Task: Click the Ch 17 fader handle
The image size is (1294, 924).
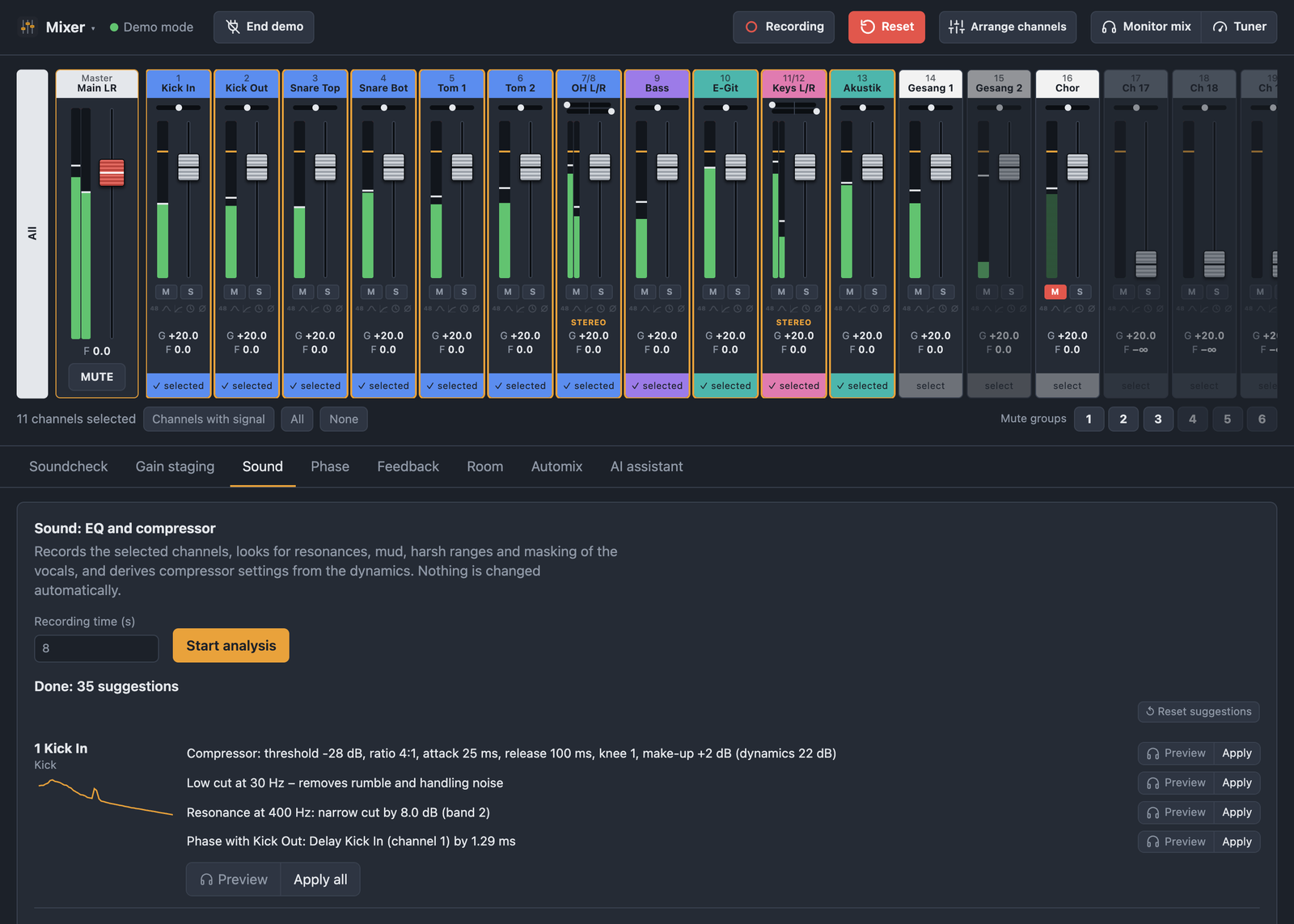Action: tap(1146, 264)
